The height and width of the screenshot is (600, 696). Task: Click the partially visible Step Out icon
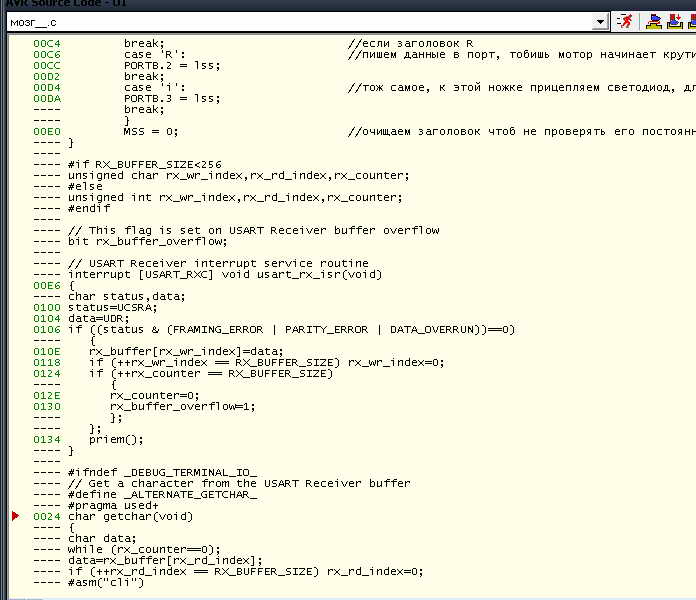pos(690,20)
